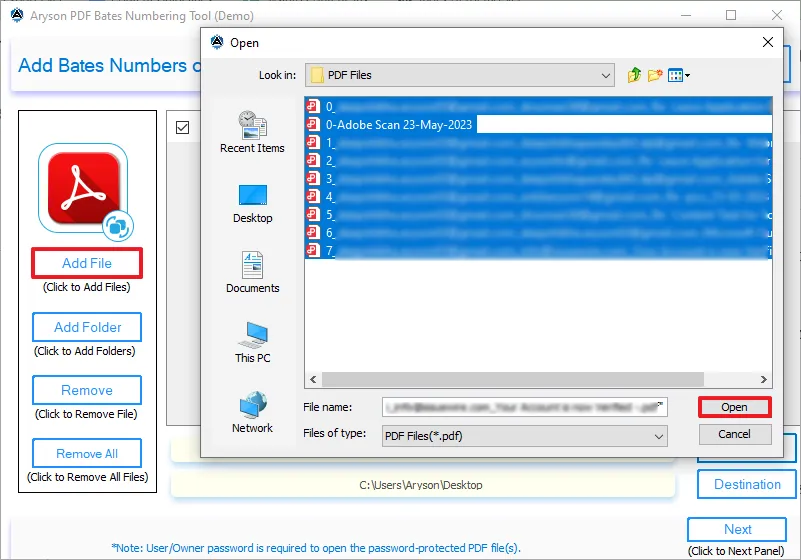Click the Add File button
This screenshot has width=801, height=560.
coord(87,263)
